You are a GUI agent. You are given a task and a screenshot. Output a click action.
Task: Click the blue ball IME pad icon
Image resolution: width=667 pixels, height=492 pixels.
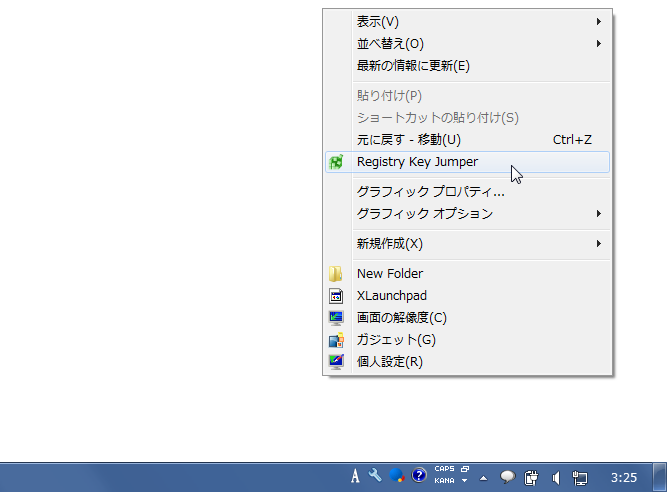[x=396, y=475]
